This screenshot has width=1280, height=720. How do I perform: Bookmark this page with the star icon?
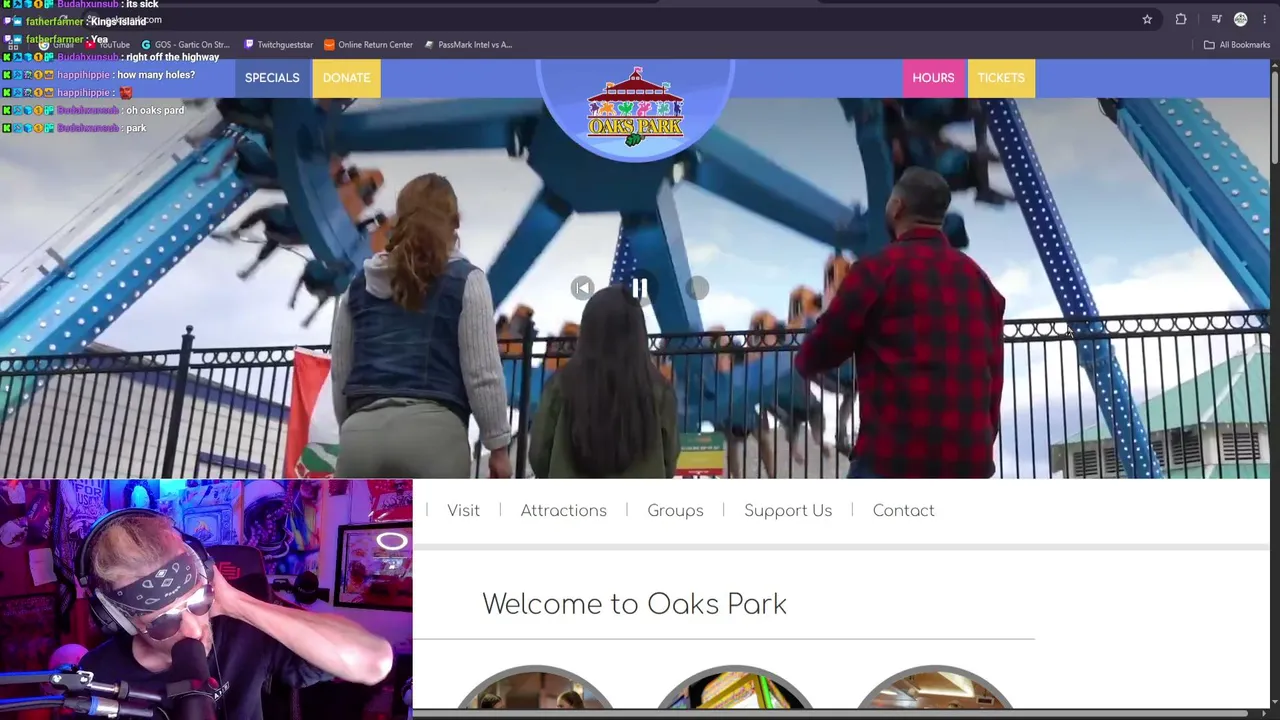(1147, 19)
